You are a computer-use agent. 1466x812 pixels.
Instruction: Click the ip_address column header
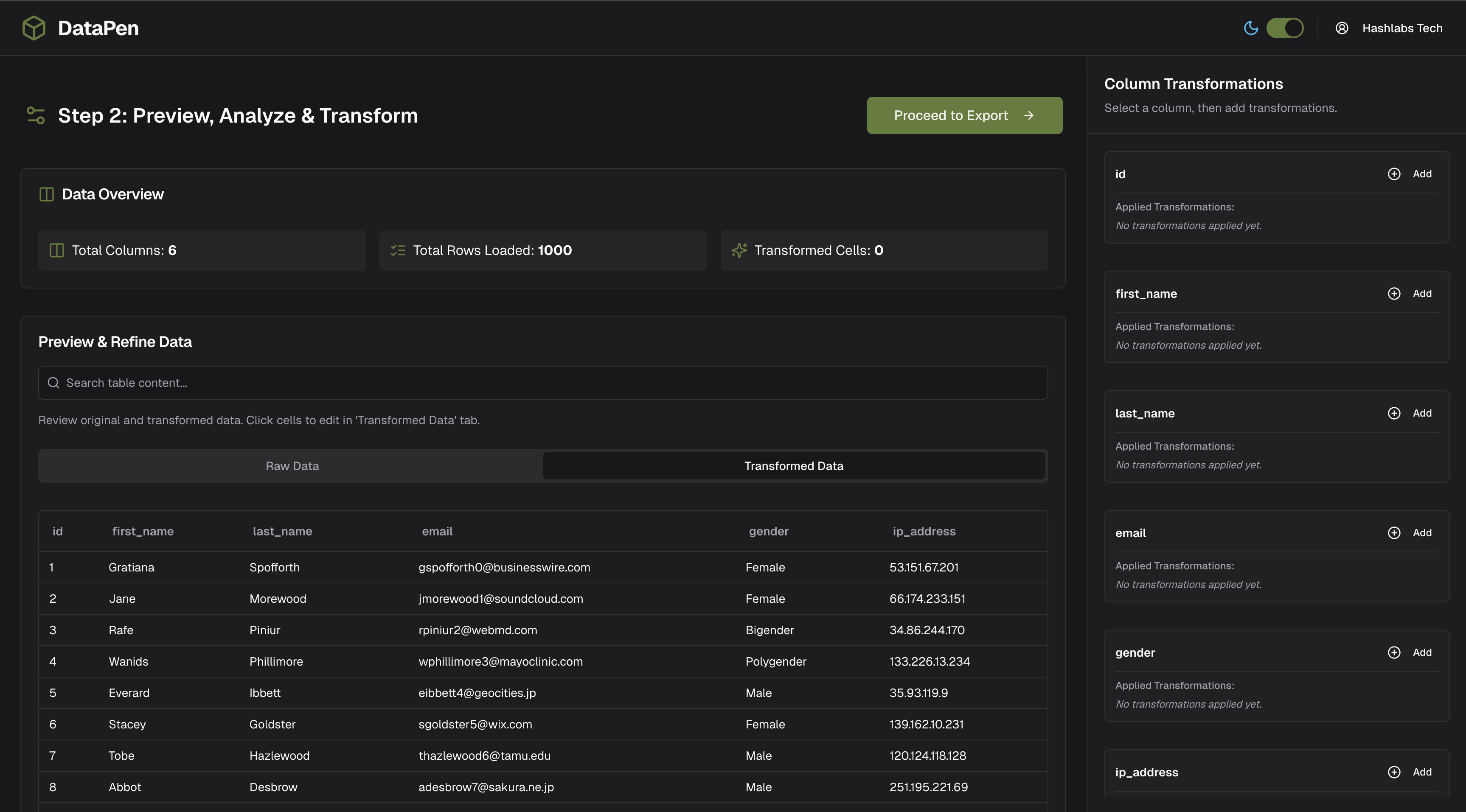click(924, 532)
